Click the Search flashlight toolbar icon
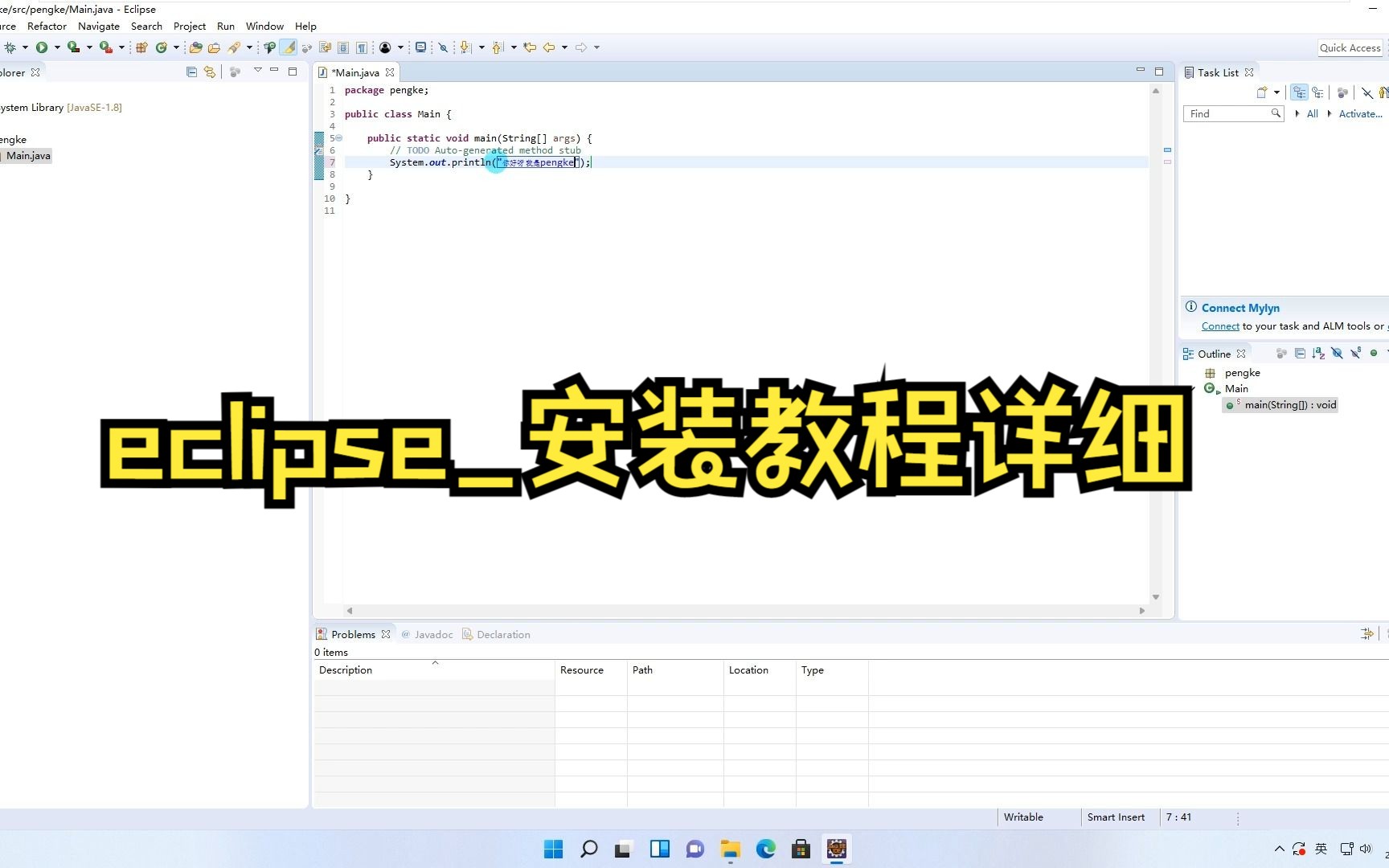This screenshot has height=868, width=1389. (234, 47)
